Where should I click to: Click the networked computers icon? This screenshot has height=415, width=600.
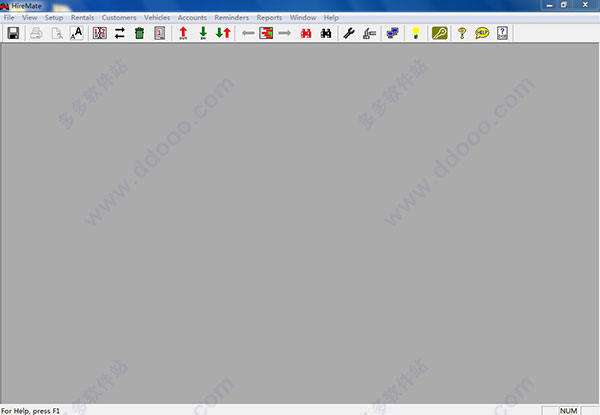(393, 33)
